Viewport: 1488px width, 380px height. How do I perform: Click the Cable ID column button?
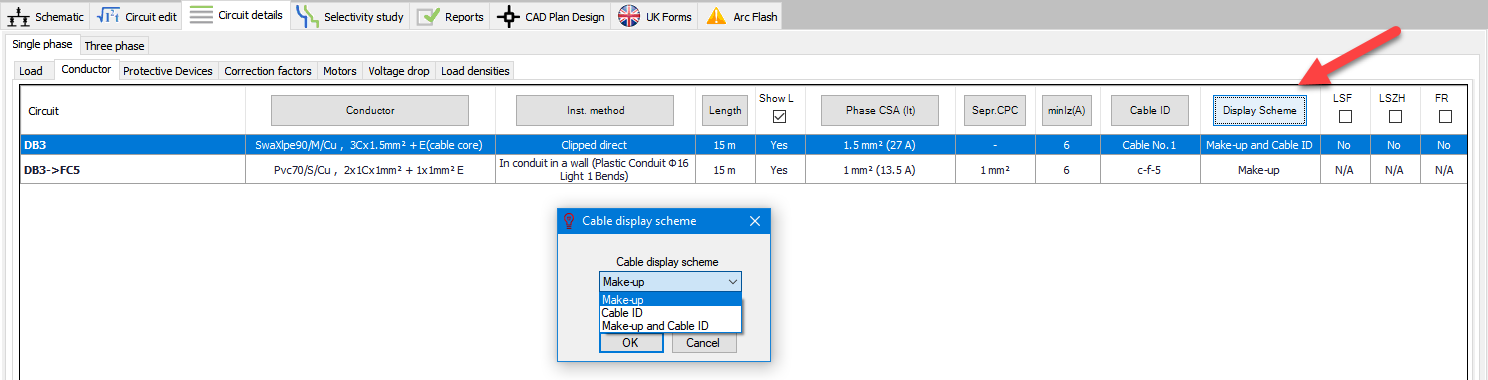pyautogui.click(x=1149, y=110)
